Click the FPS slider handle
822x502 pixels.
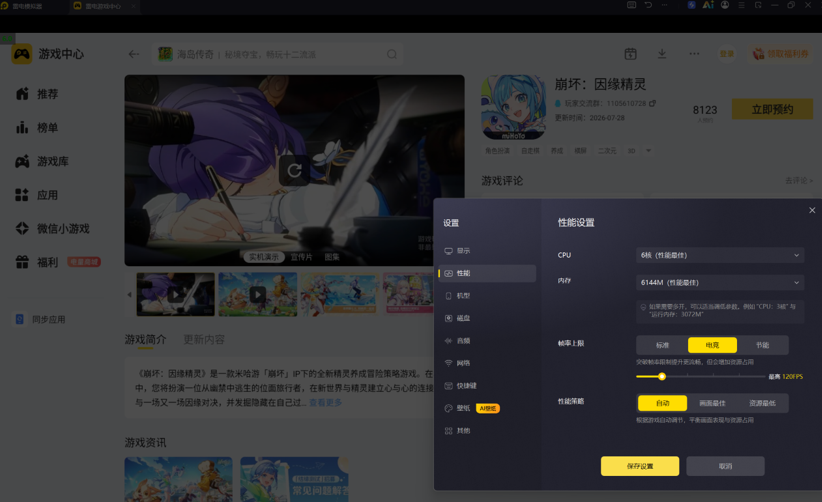tap(662, 376)
